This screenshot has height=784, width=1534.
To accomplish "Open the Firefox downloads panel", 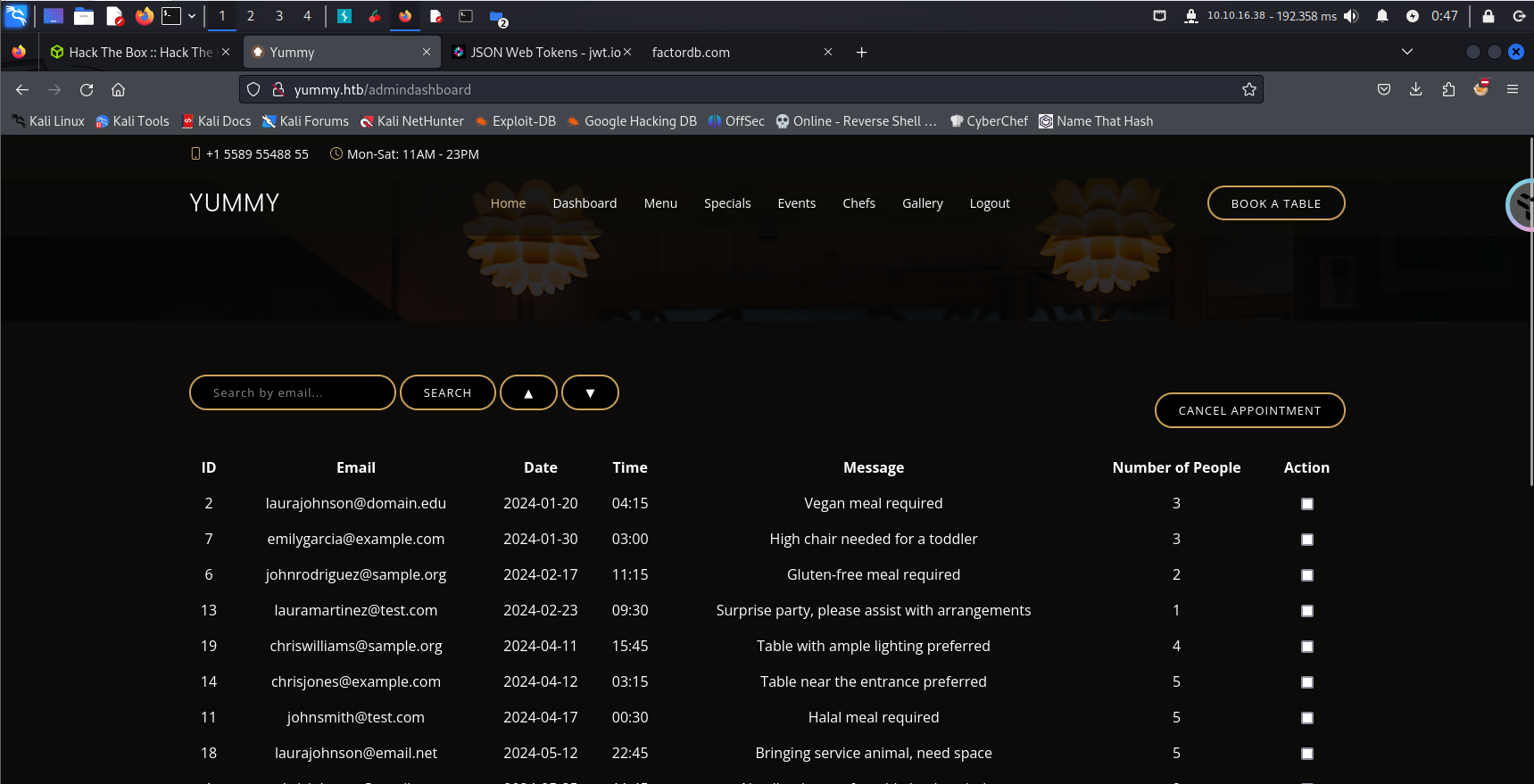I will point(1415,89).
